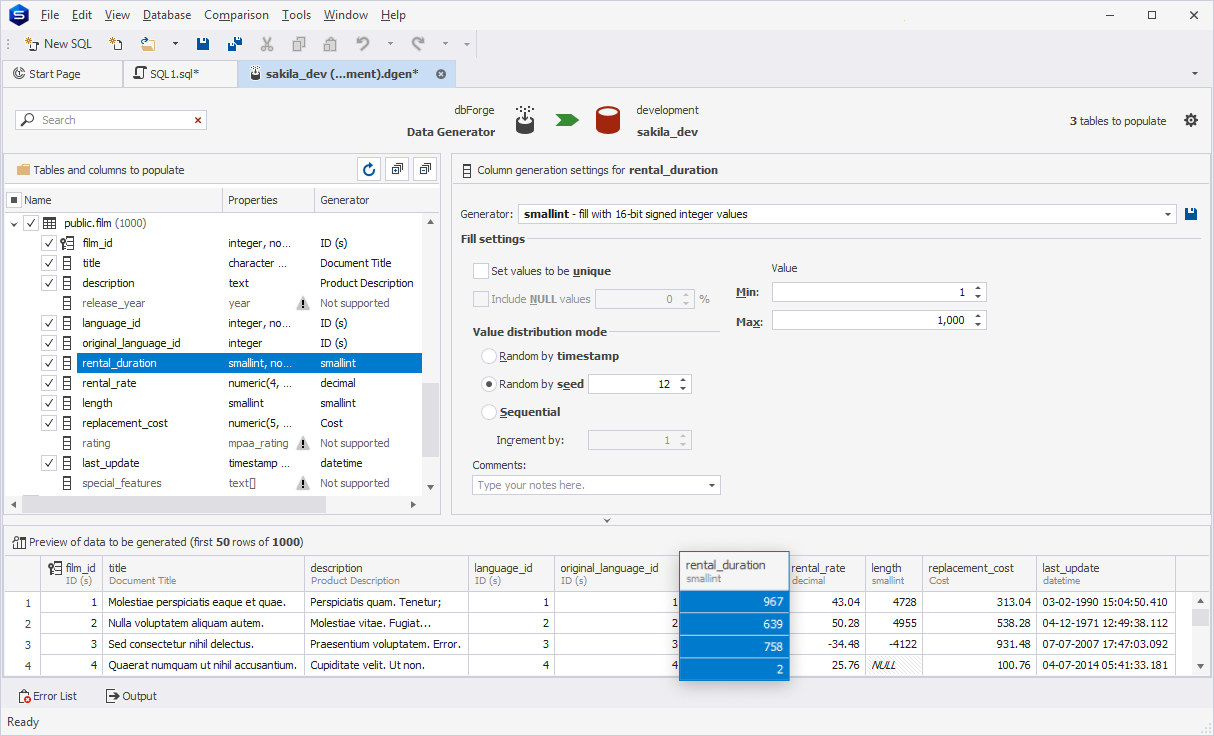Open the data generator settings gear
The image size is (1214, 736).
click(x=1190, y=120)
